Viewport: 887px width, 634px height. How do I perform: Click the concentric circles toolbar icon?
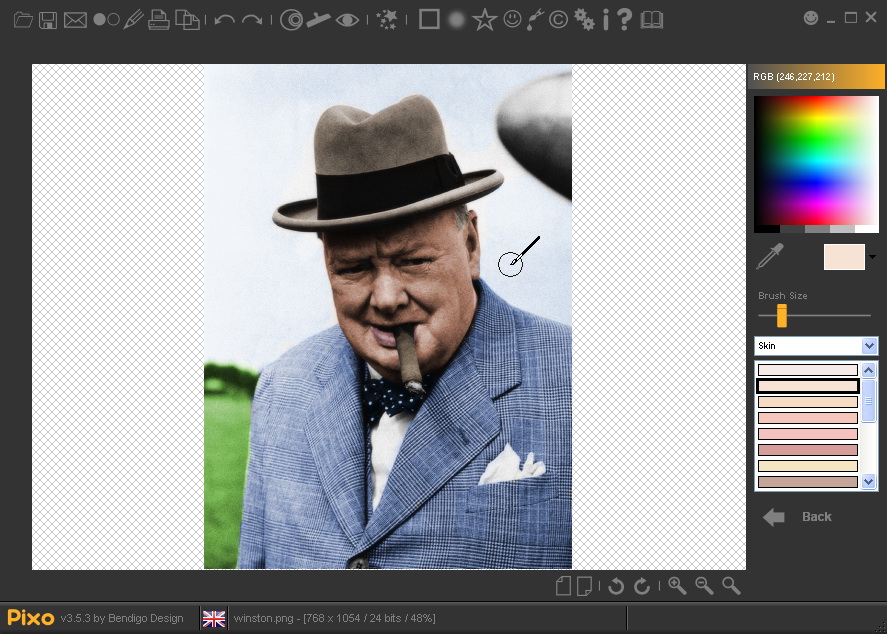point(291,20)
